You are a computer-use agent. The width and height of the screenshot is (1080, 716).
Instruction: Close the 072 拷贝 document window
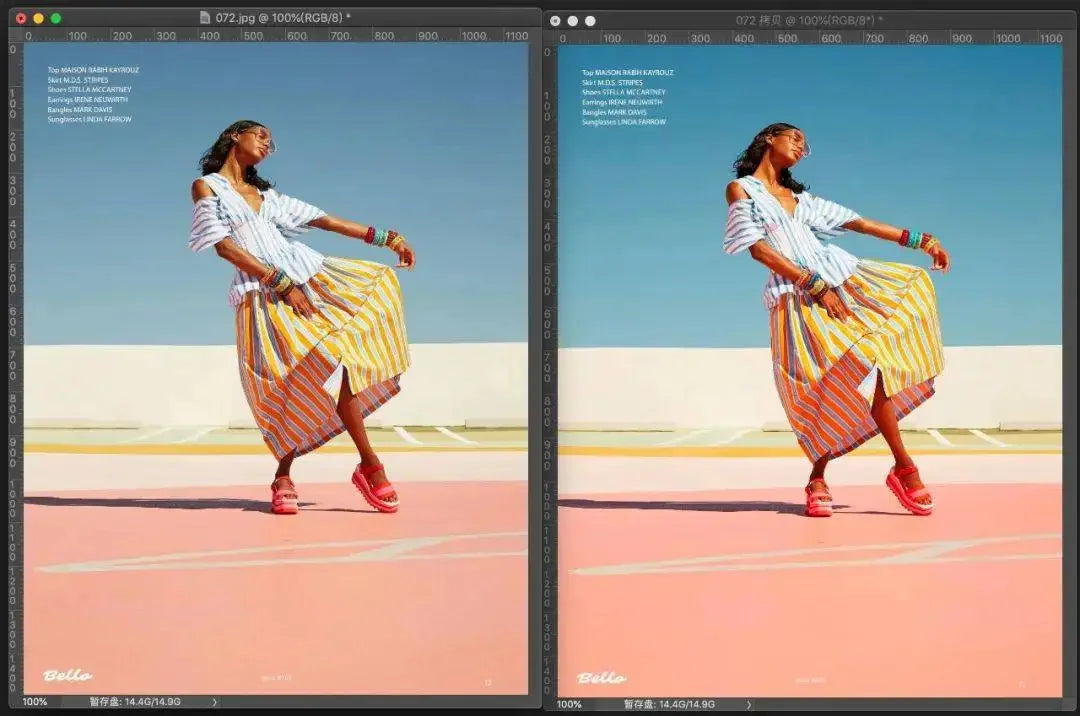point(555,20)
